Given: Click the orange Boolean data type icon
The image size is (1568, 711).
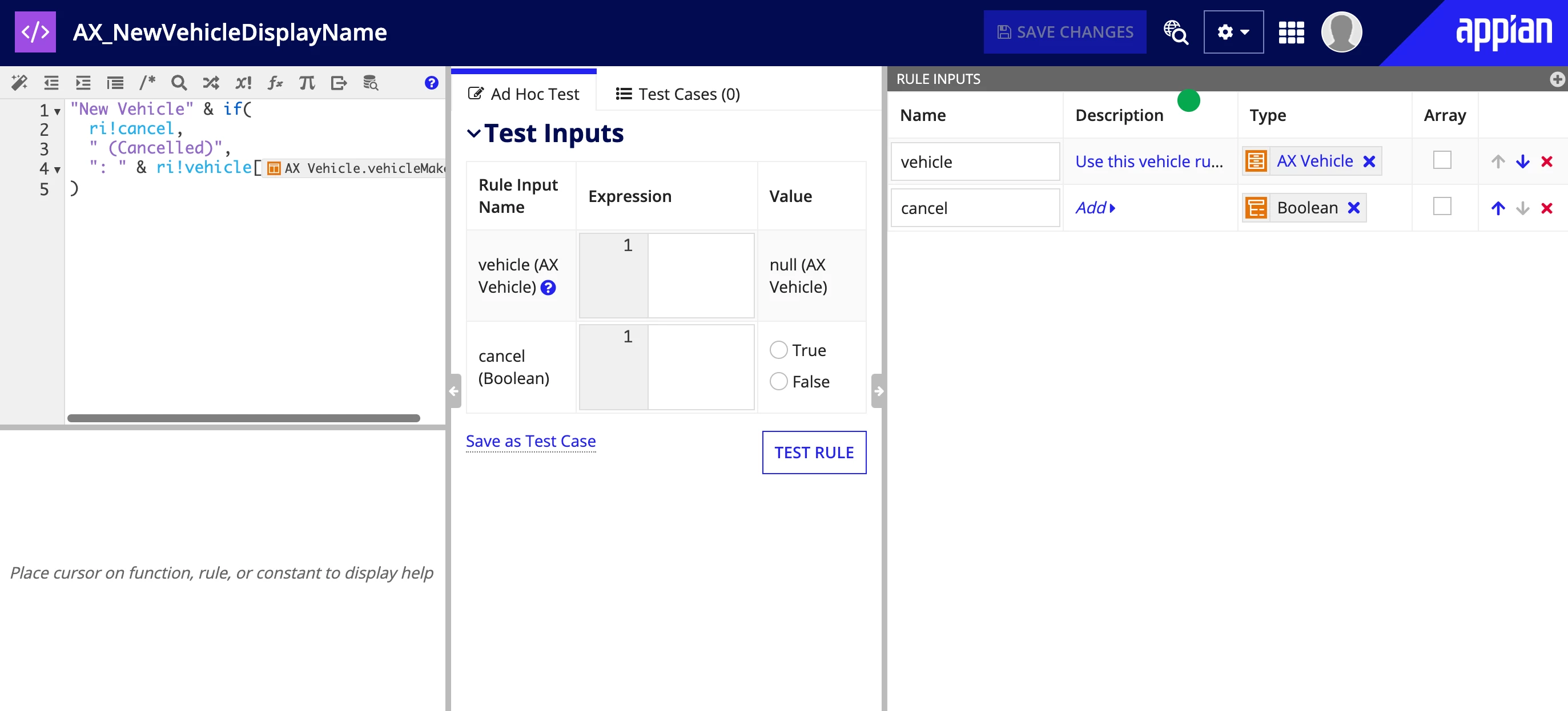Looking at the screenshot, I should coord(1256,208).
